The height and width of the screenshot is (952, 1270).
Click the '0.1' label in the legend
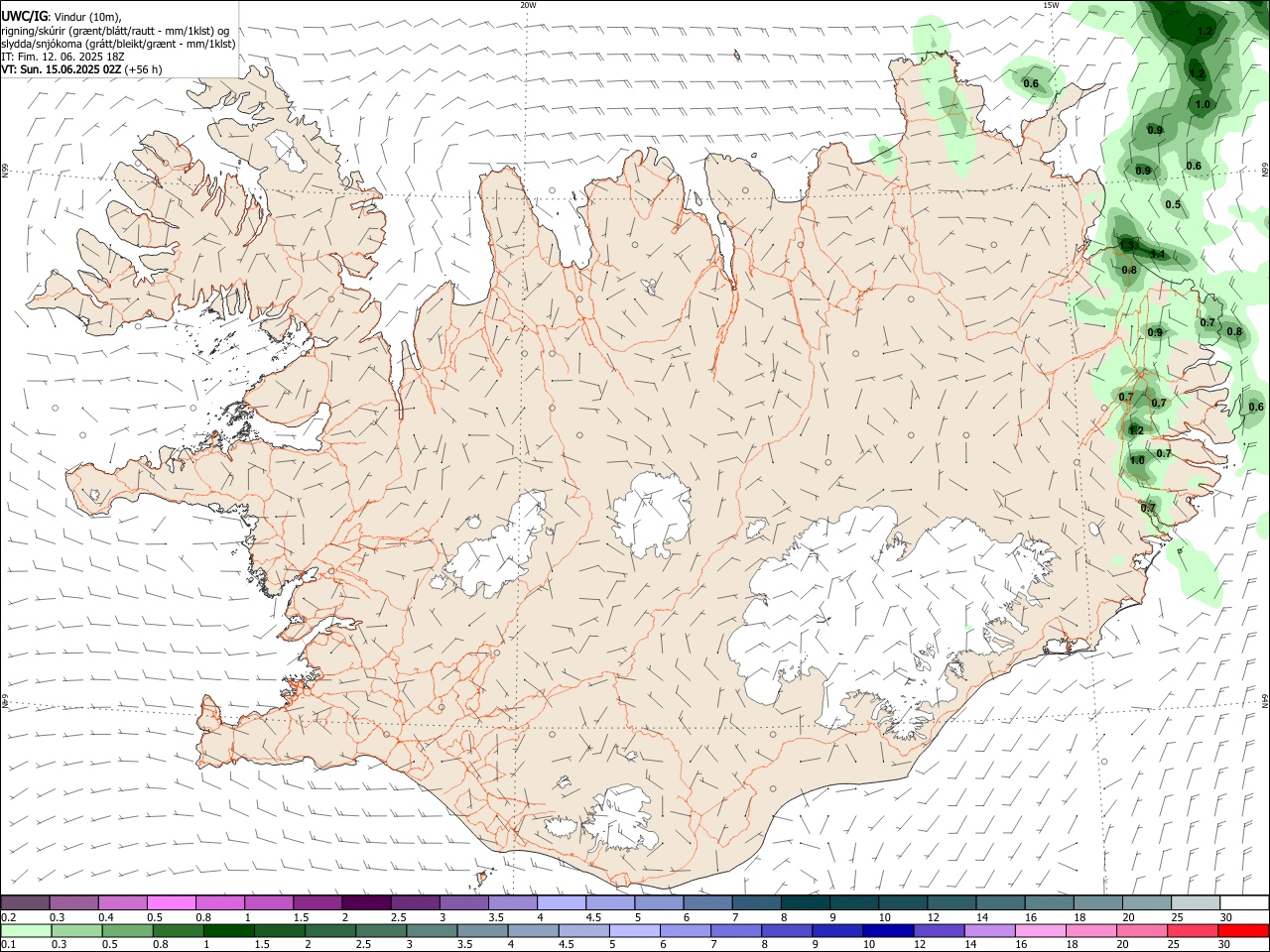click(8, 945)
